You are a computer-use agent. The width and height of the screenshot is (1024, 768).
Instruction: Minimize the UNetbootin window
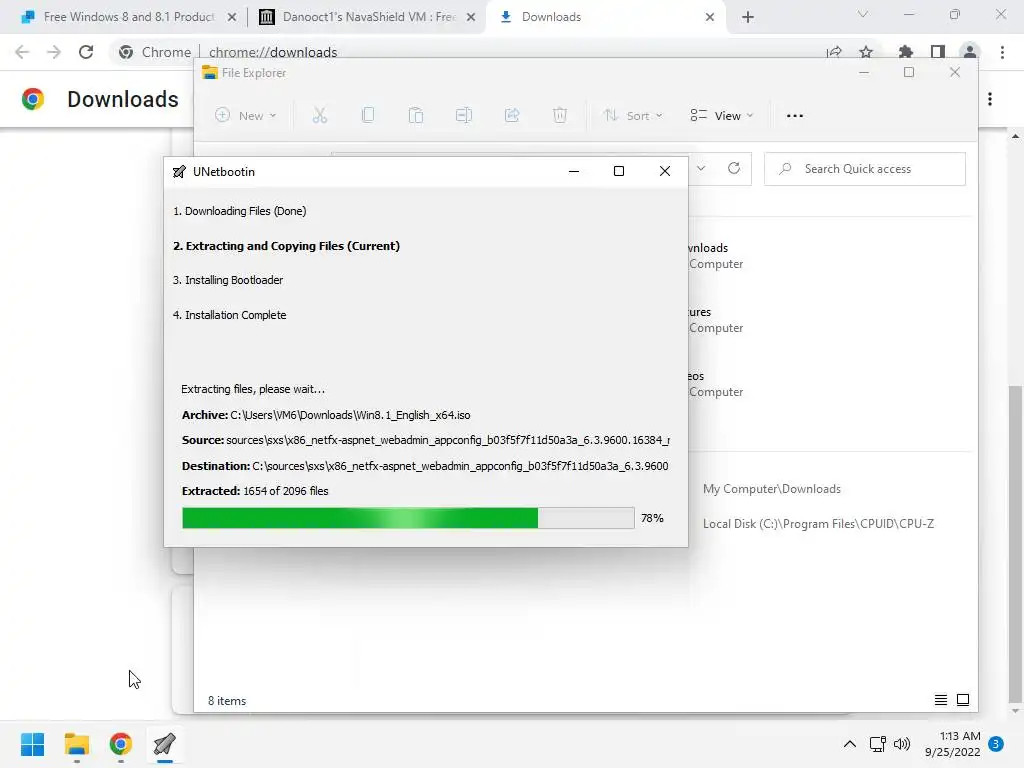(573, 171)
